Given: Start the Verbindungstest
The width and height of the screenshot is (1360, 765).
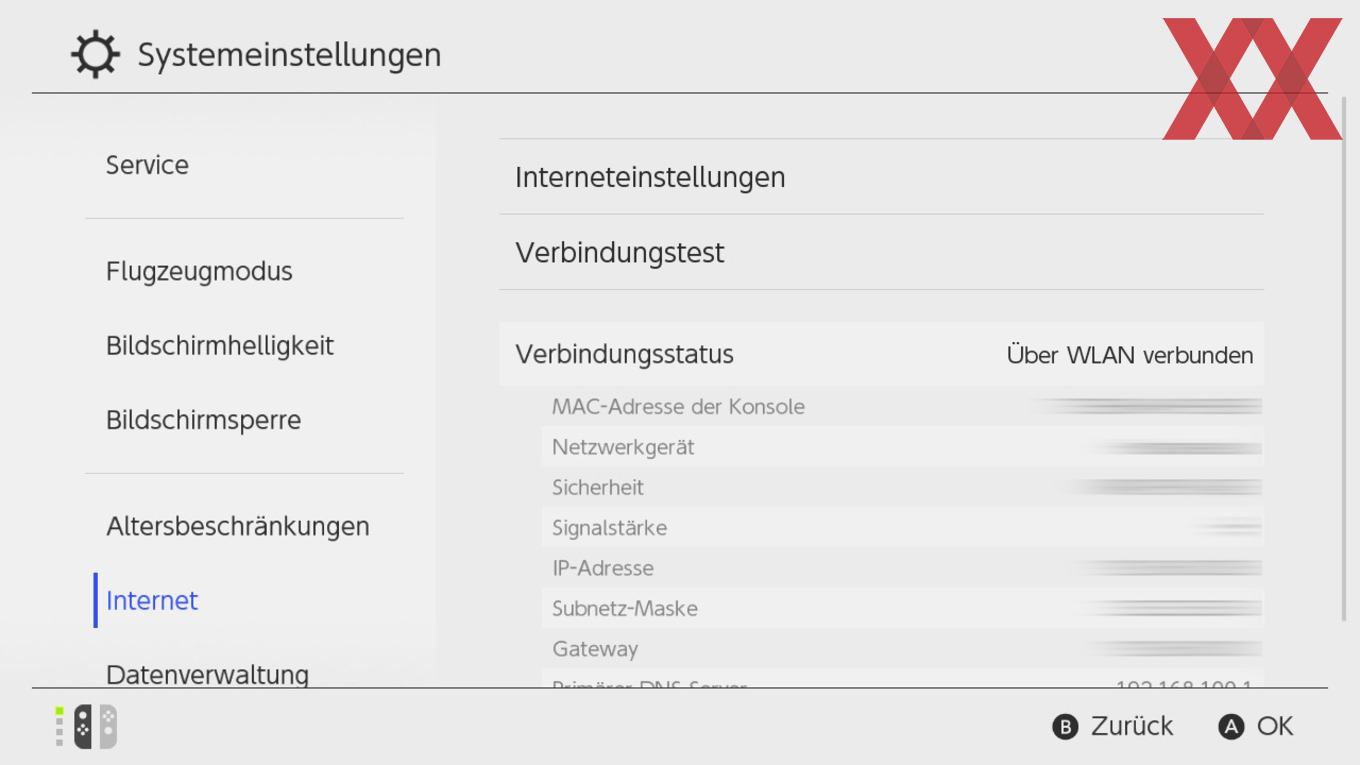Looking at the screenshot, I should 881,252.
